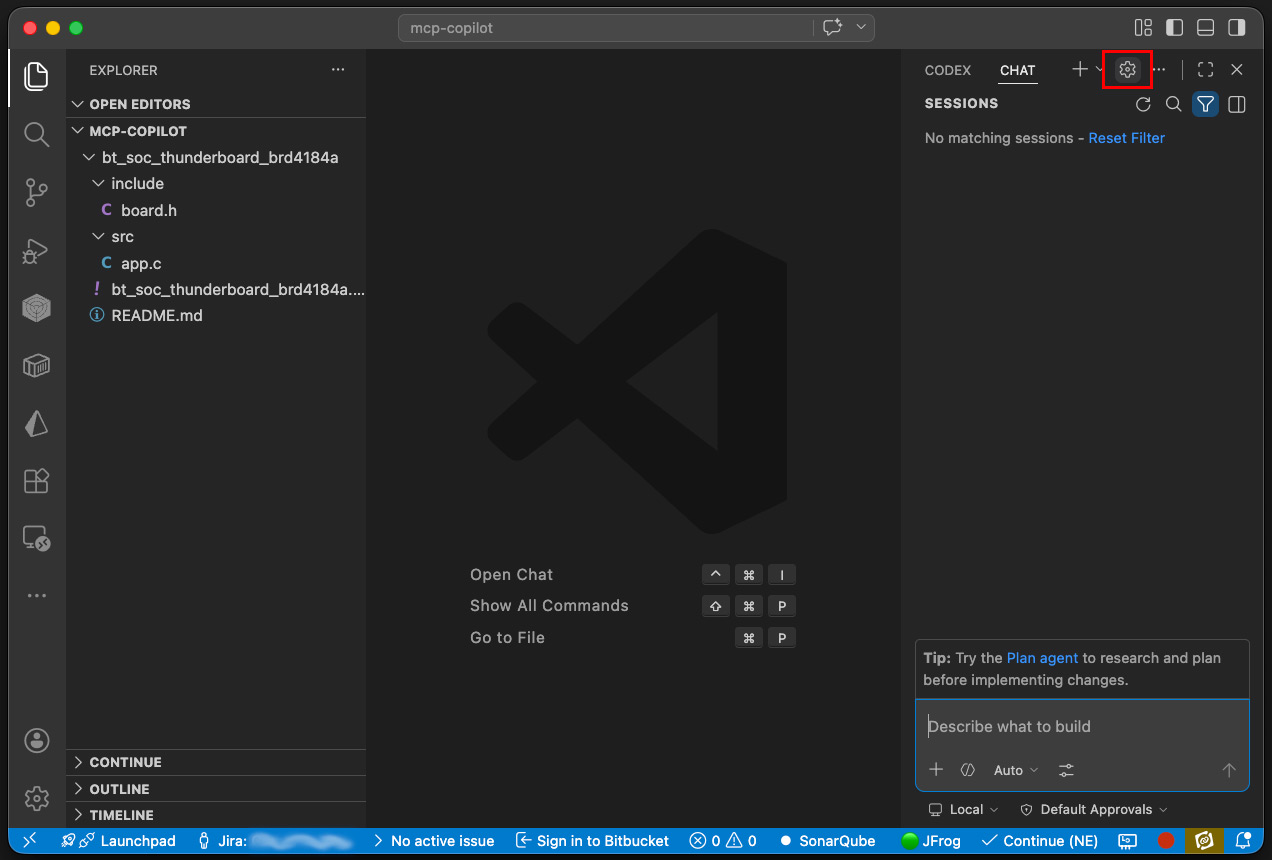Click No active issue status item
The image size is (1272, 860).
click(x=433, y=841)
